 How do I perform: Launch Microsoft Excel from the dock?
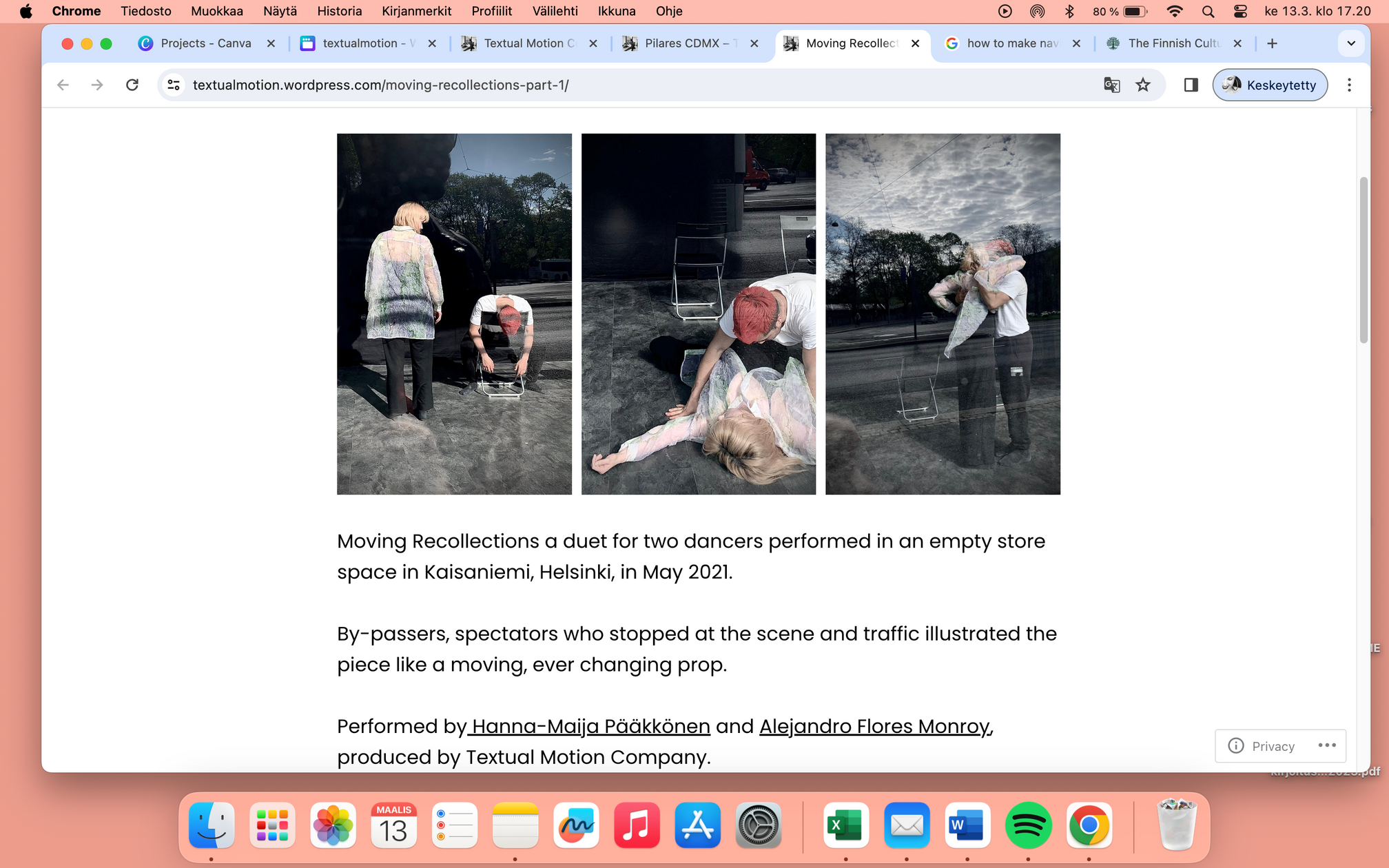coord(845,825)
